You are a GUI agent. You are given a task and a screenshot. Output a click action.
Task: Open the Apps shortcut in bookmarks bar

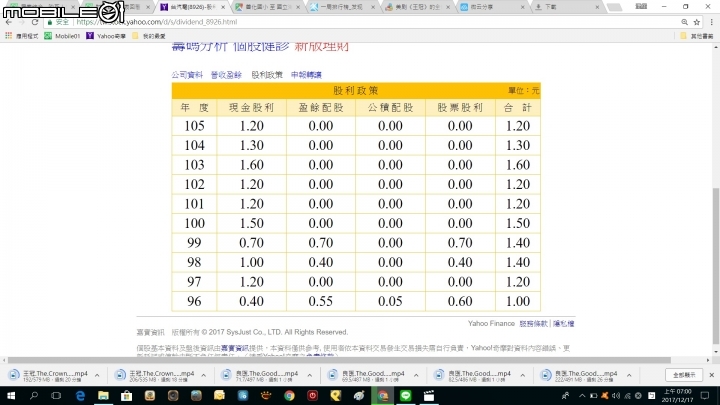coord(21,36)
